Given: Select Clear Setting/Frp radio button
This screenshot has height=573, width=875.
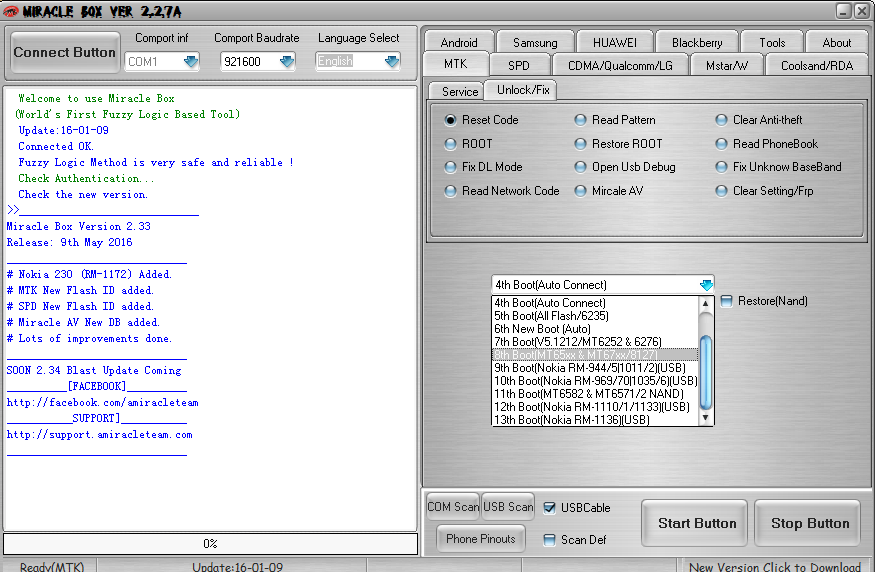Looking at the screenshot, I should [x=721, y=191].
